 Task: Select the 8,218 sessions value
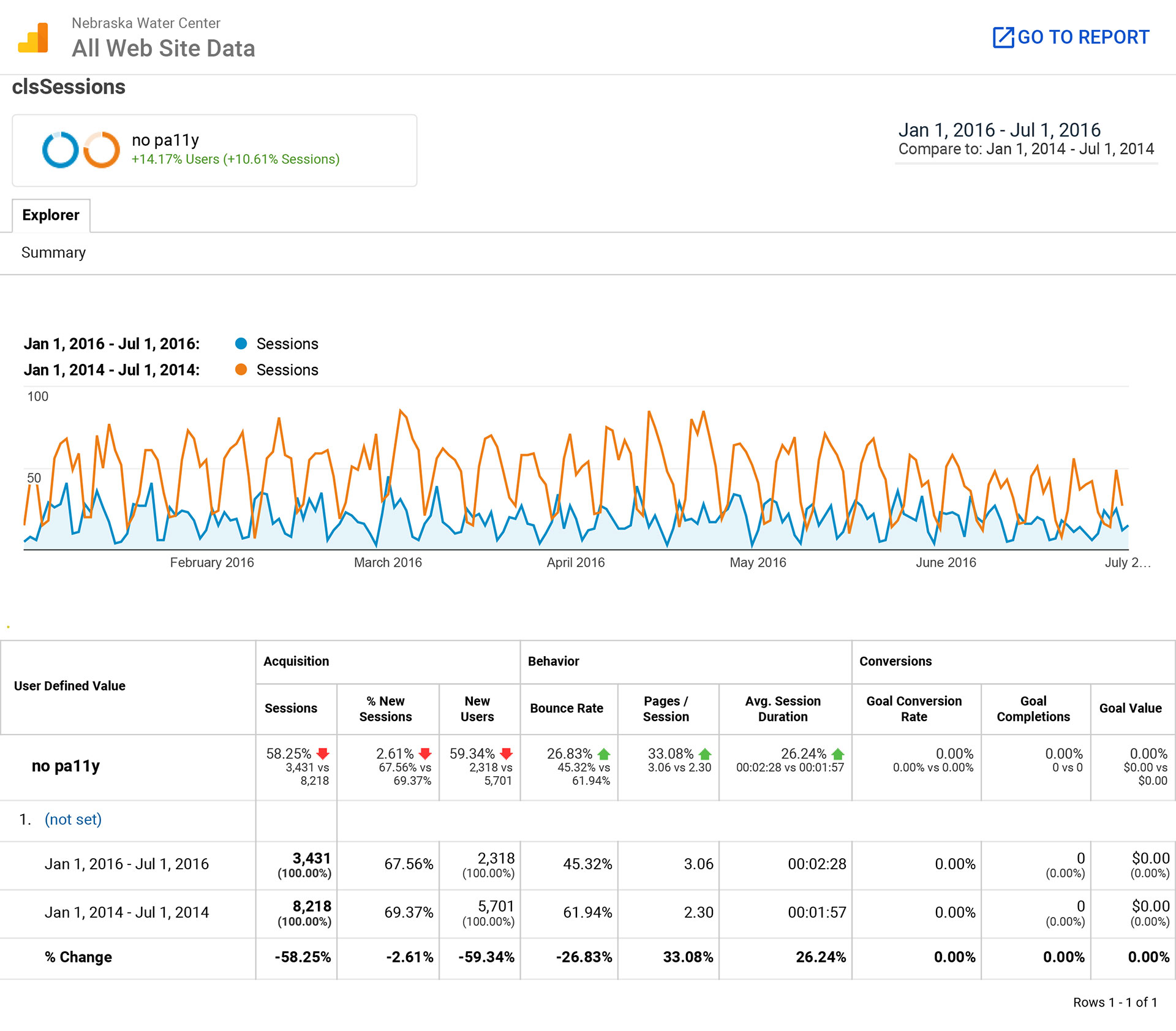coord(311,906)
